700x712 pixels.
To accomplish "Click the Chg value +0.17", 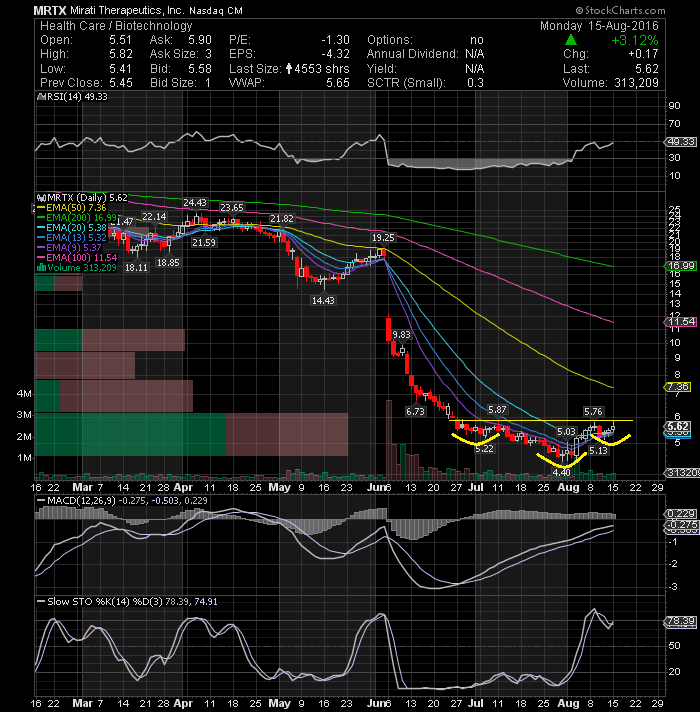I will (x=643, y=54).
